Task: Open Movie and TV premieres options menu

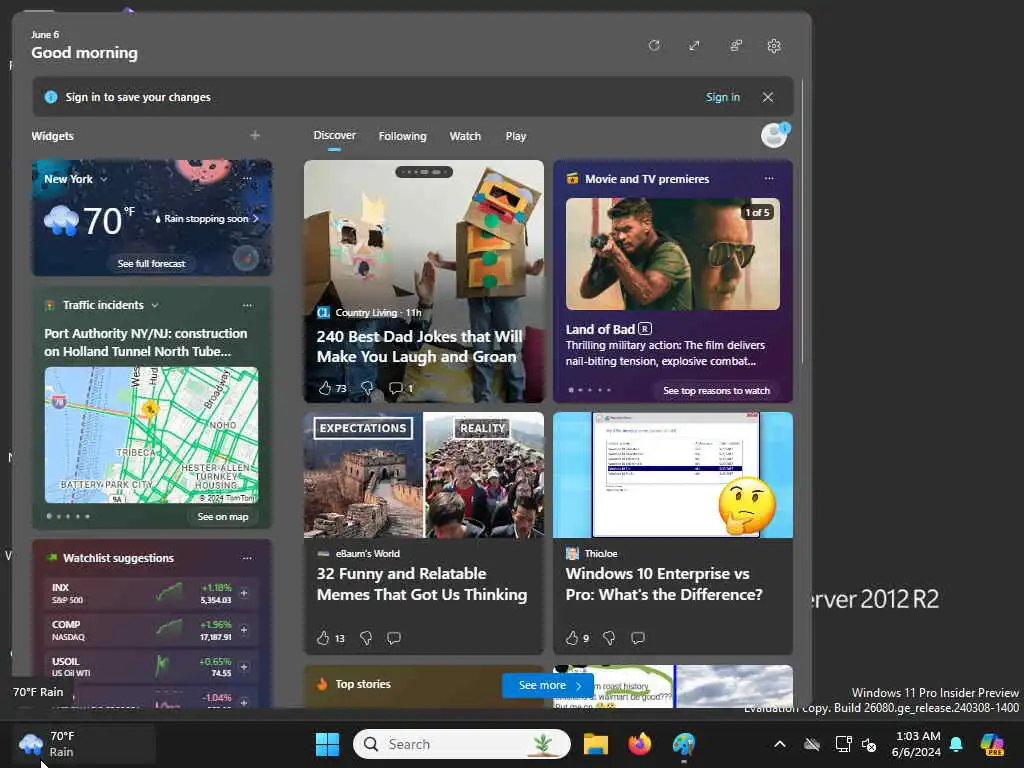Action: point(769,178)
